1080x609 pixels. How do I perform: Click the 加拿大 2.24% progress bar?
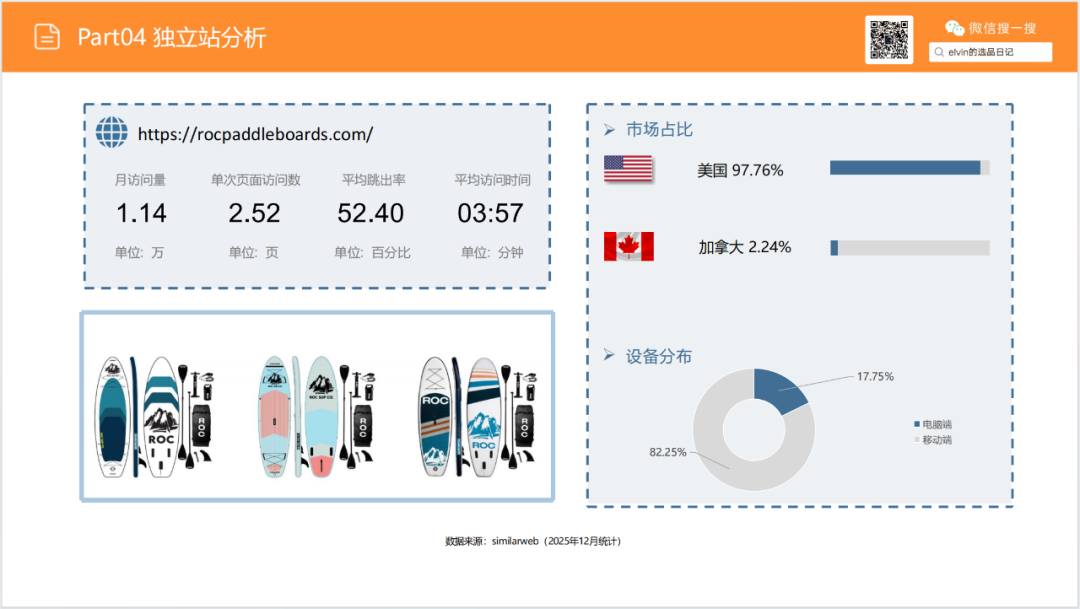point(909,247)
